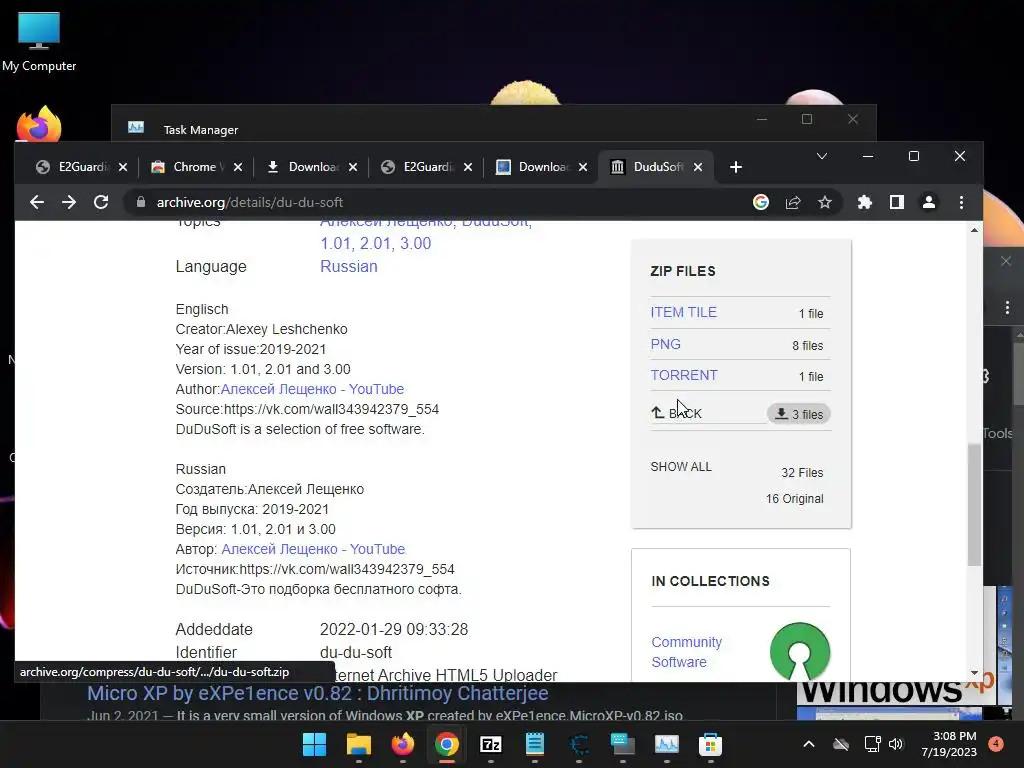
Task: Open the Community Software collection link
Action: (x=687, y=652)
